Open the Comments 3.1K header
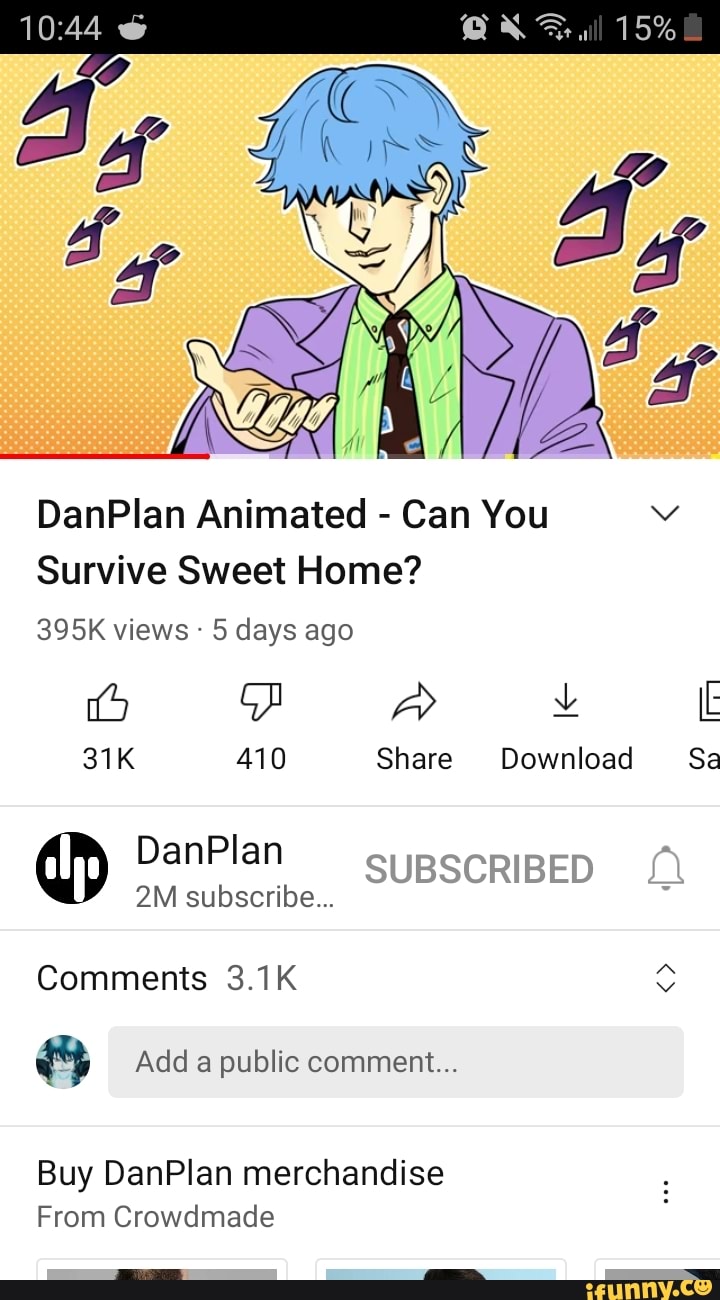Image resolution: width=720 pixels, height=1300 pixels. [167, 977]
